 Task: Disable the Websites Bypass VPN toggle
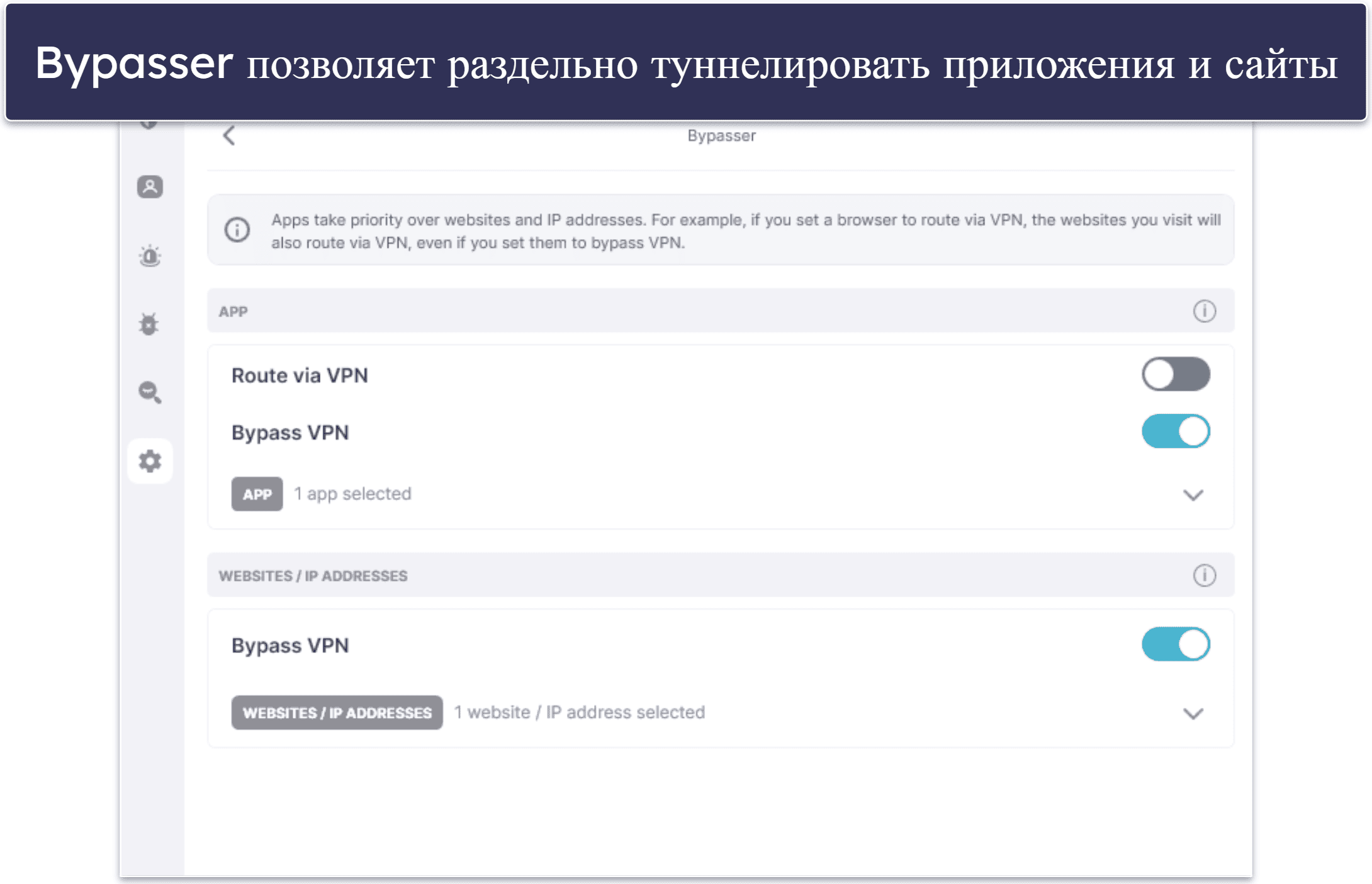pyautogui.click(x=1176, y=644)
